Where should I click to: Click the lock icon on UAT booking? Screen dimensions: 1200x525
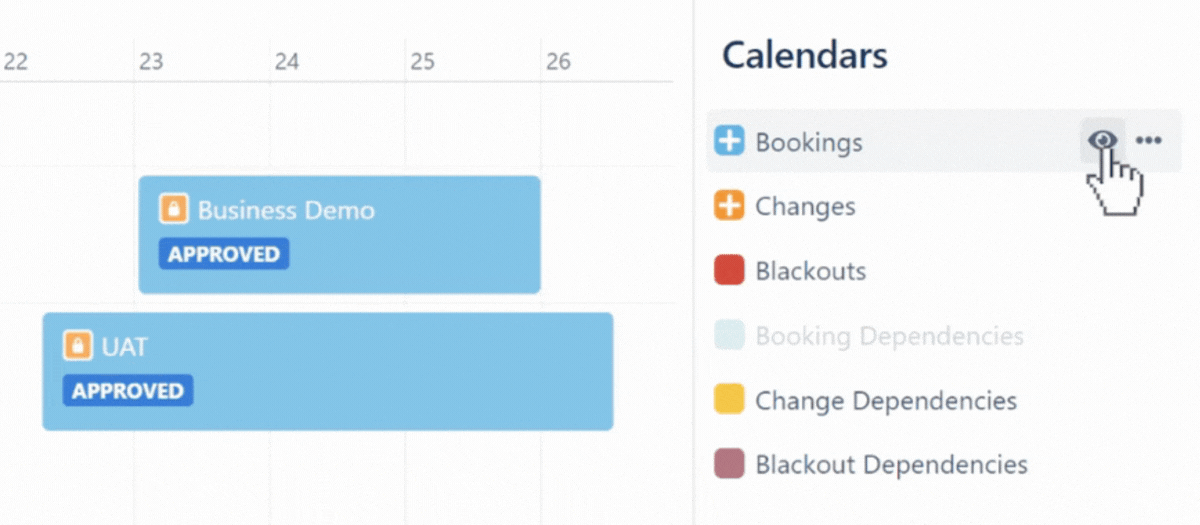point(78,346)
